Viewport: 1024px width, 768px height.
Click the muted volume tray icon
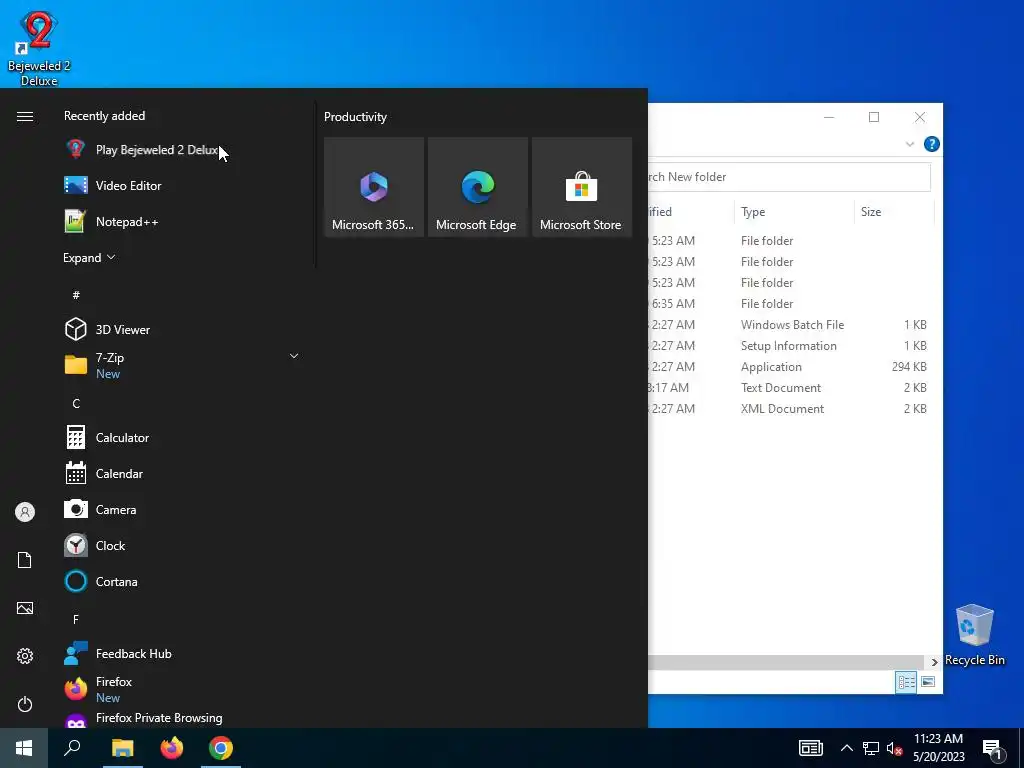pyautogui.click(x=895, y=748)
